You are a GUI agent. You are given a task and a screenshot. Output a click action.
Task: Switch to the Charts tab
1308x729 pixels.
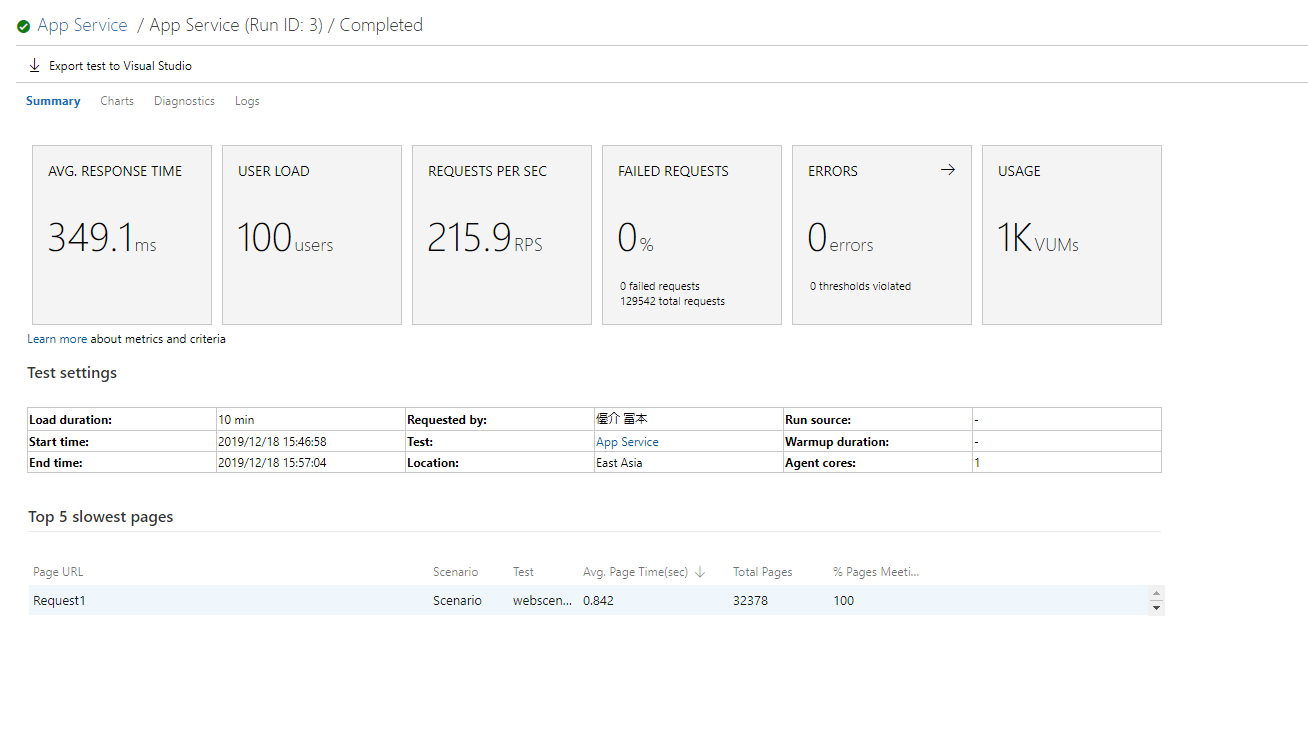(x=117, y=101)
